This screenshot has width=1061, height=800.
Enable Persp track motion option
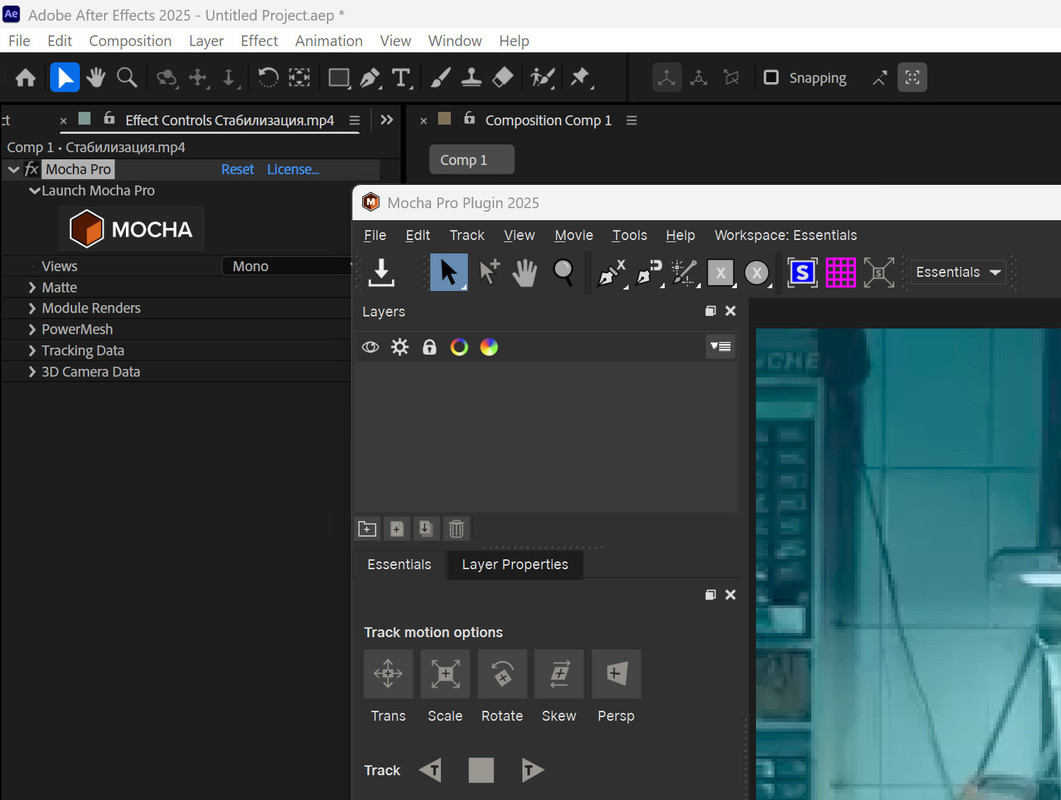click(616, 674)
